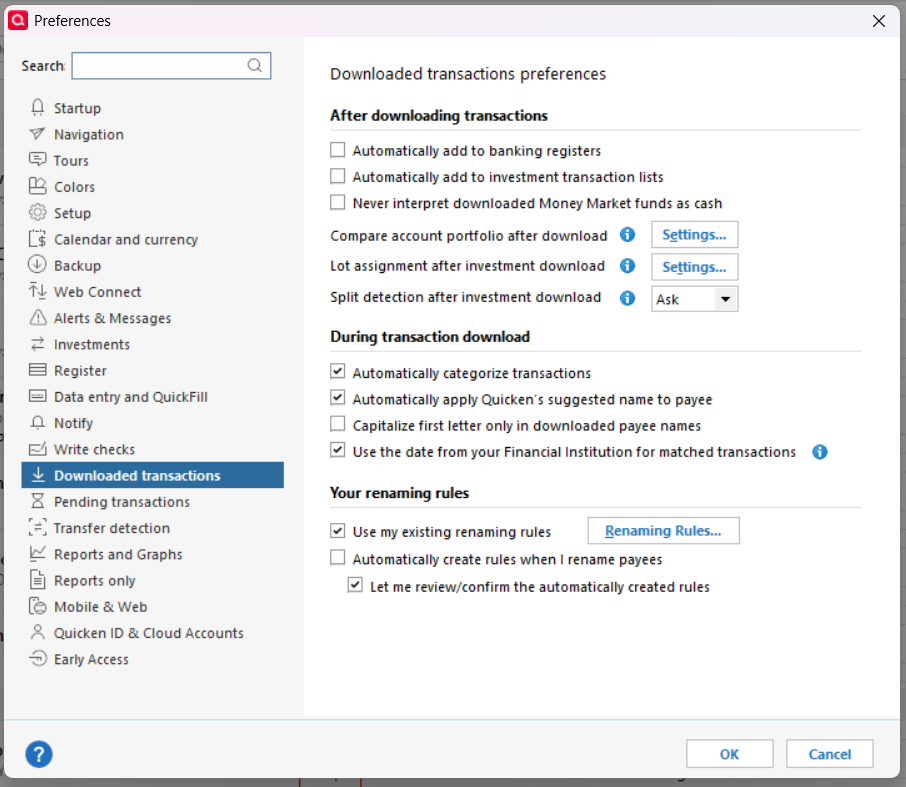Click the Reports only document icon
The image size is (906, 787).
tap(38, 580)
